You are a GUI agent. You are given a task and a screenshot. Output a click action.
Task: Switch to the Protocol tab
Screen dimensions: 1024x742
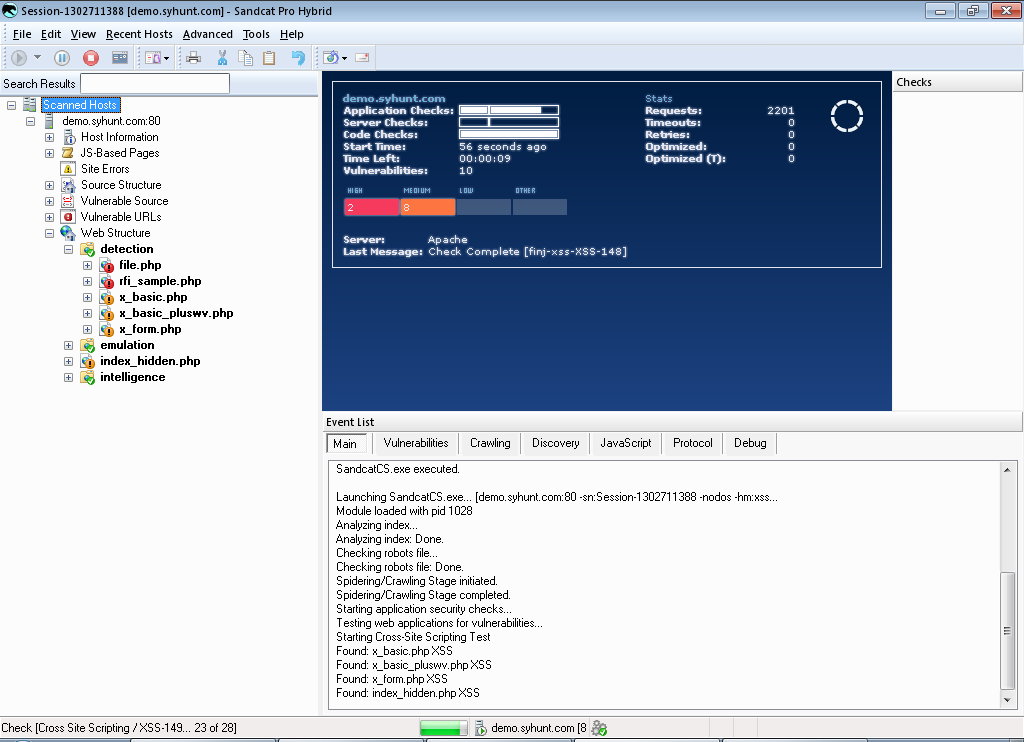point(693,443)
